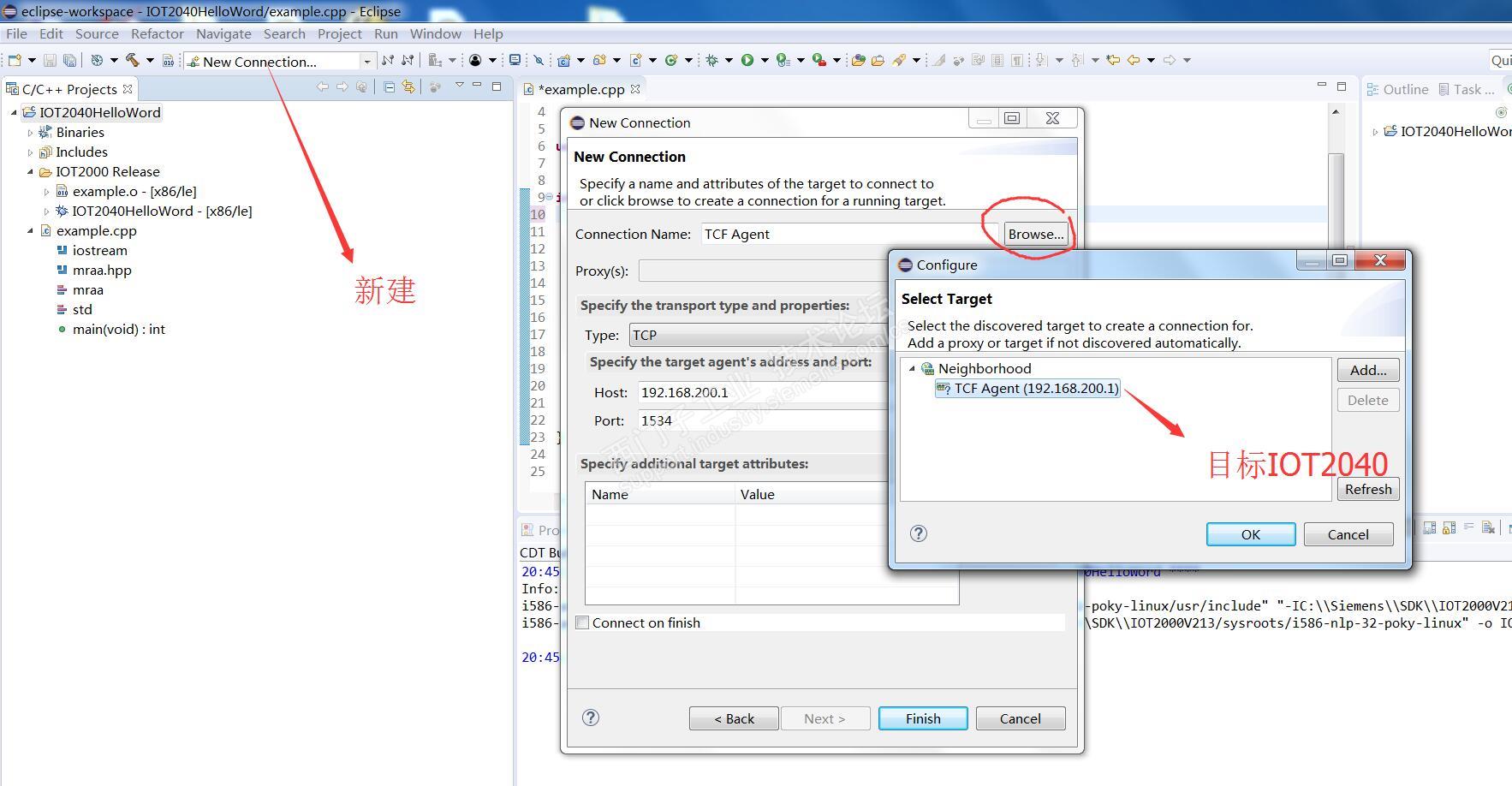This screenshot has height=786, width=1512.
Task: Switch to the Outline tab
Action: [1397, 89]
